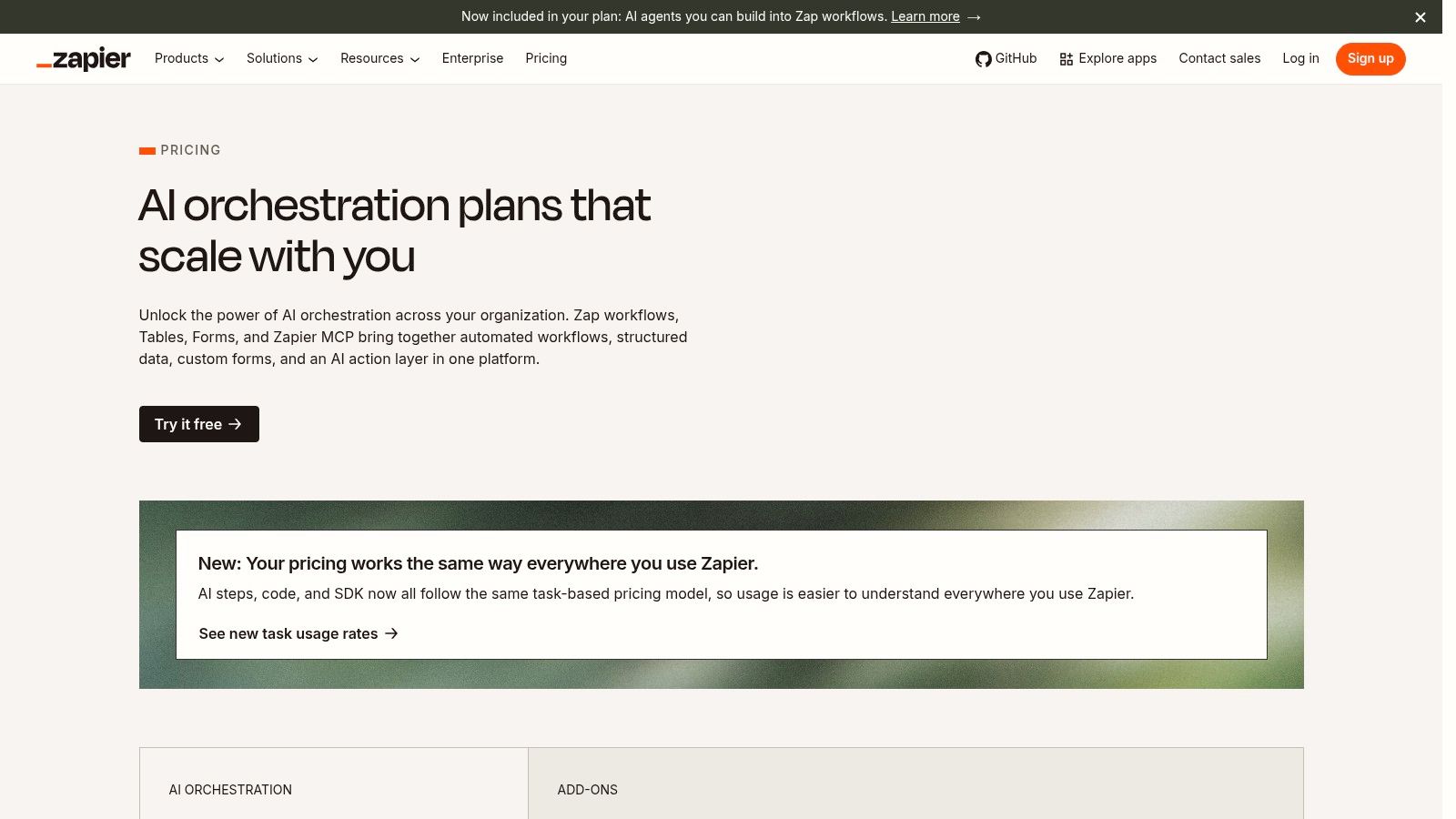Click the orange Sign up button
The height and width of the screenshot is (819, 1456).
point(1370,59)
